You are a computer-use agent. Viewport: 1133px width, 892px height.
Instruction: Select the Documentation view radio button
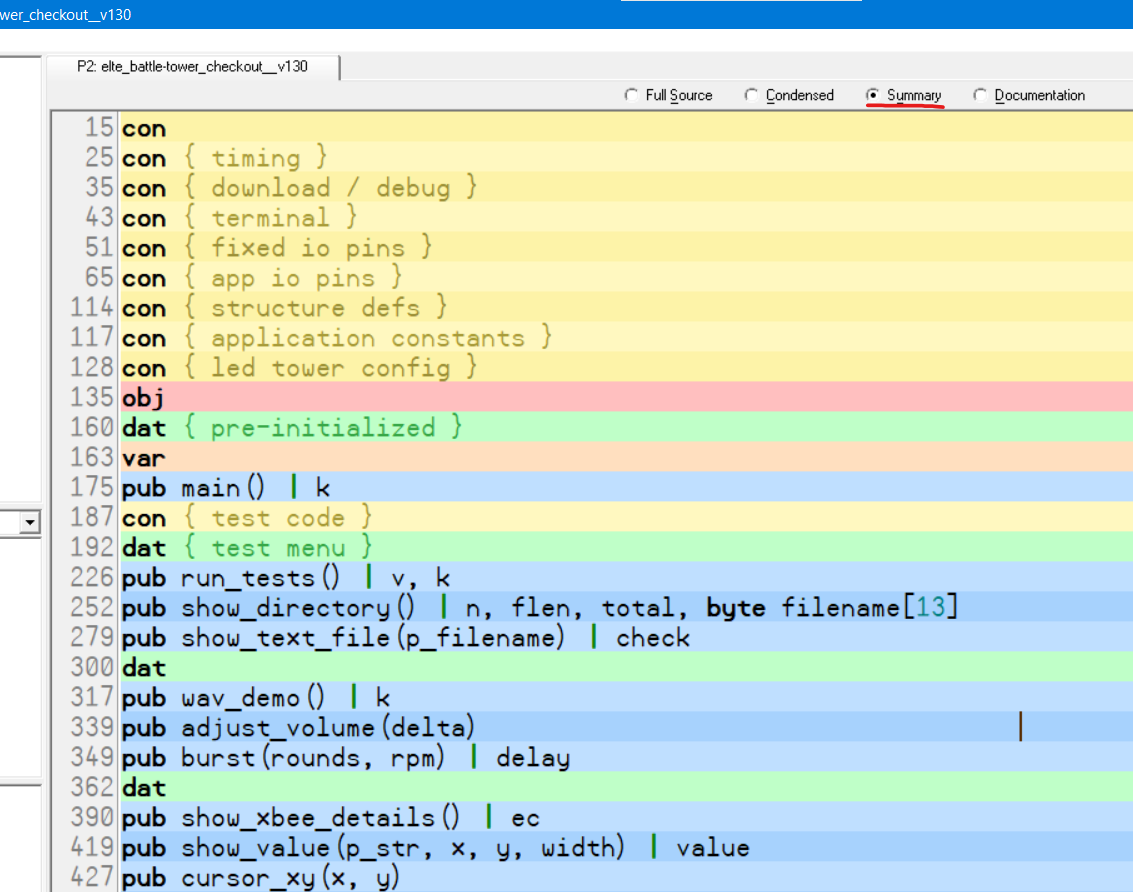(x=1029, y=95)
